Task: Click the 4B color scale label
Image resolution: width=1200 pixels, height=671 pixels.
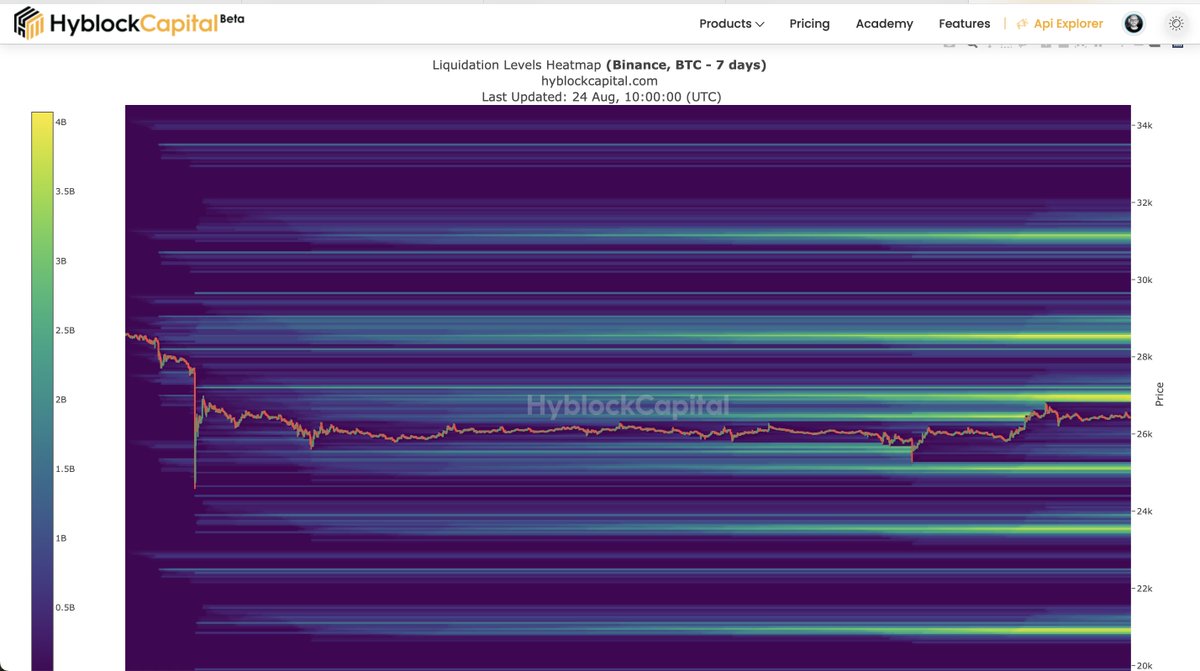Action: tap(61, 122)
